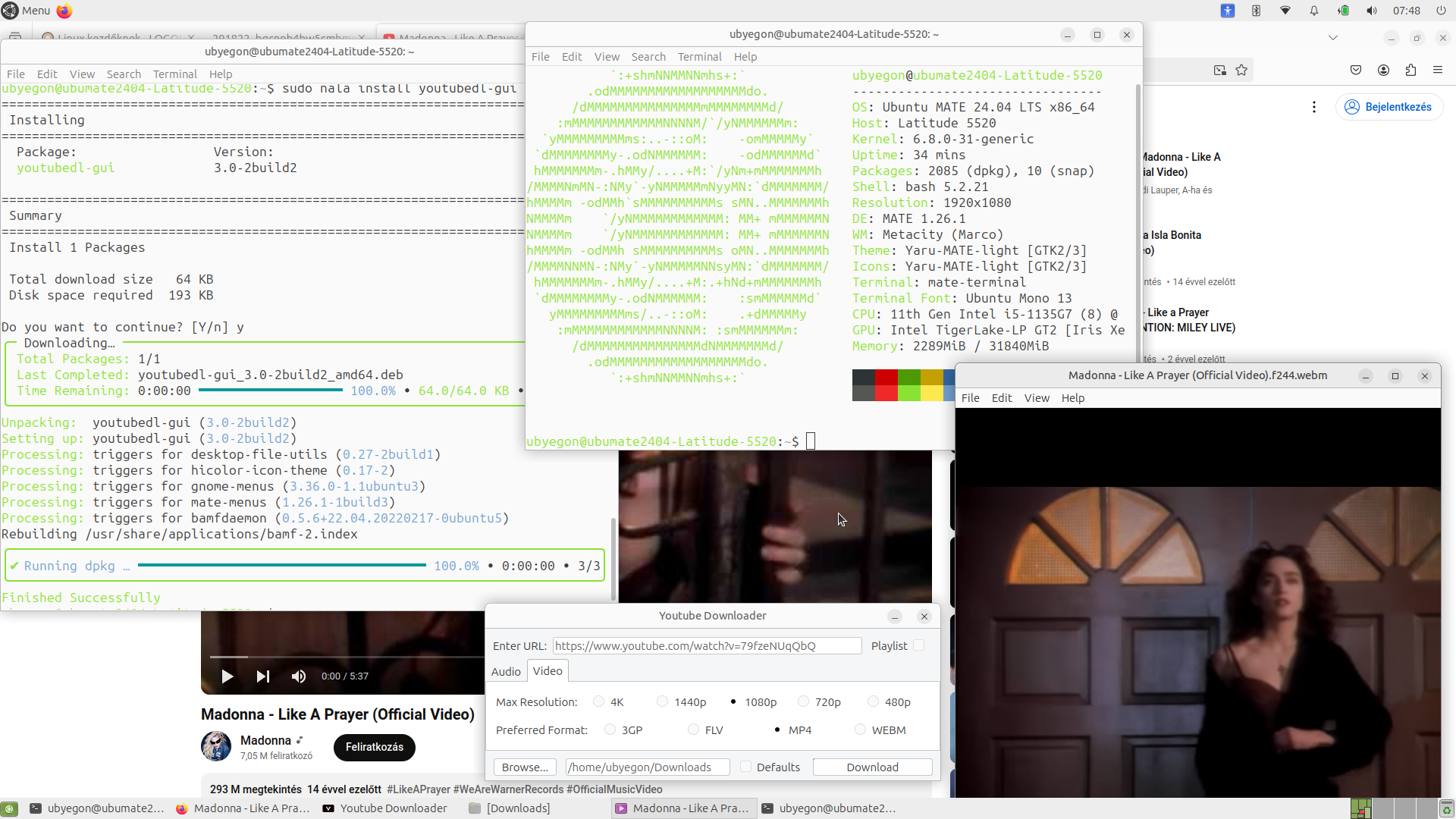This screenshot has width=1456, height=819.
Task: Open trash icon in bottom panel
Action: pos(1446,808)
